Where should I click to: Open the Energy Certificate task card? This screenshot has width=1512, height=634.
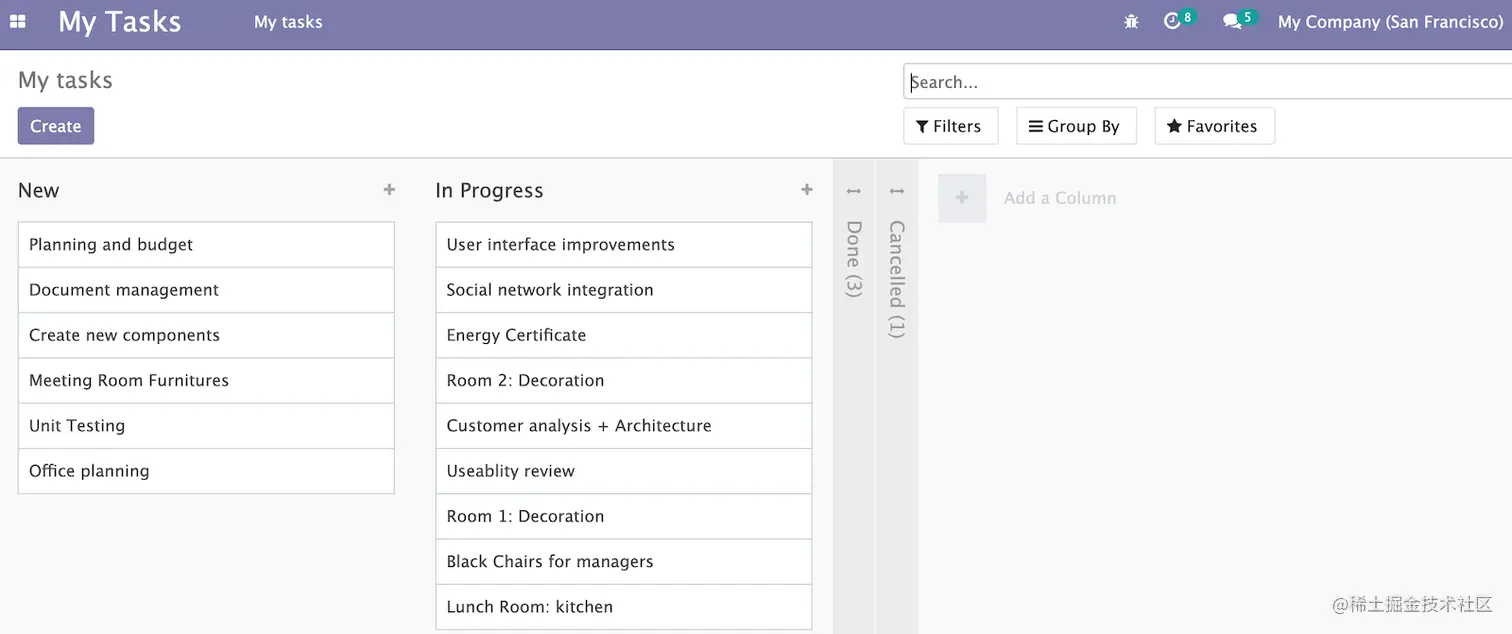click(624, 335)
